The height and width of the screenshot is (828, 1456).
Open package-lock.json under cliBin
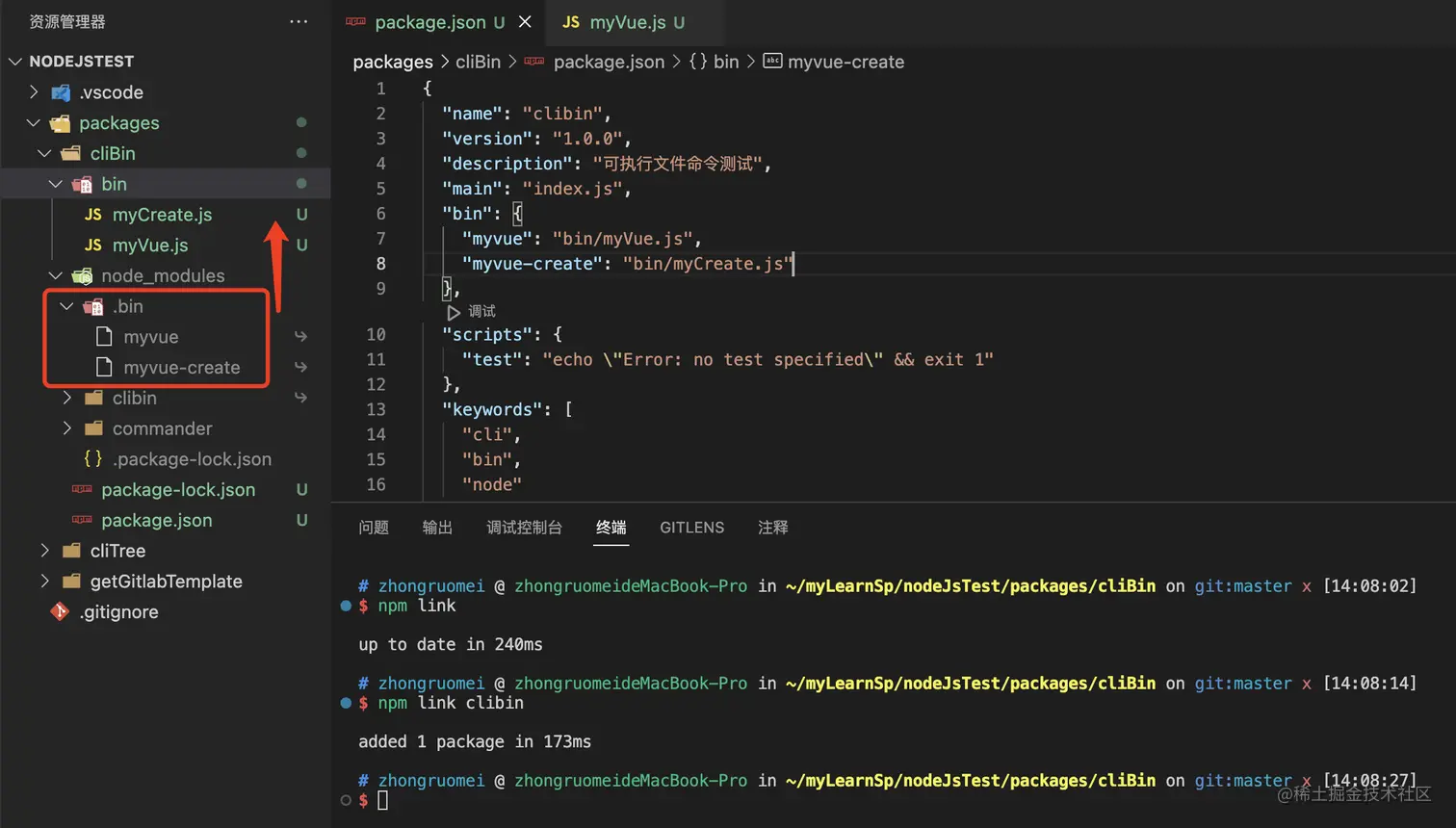click(178, 490)
